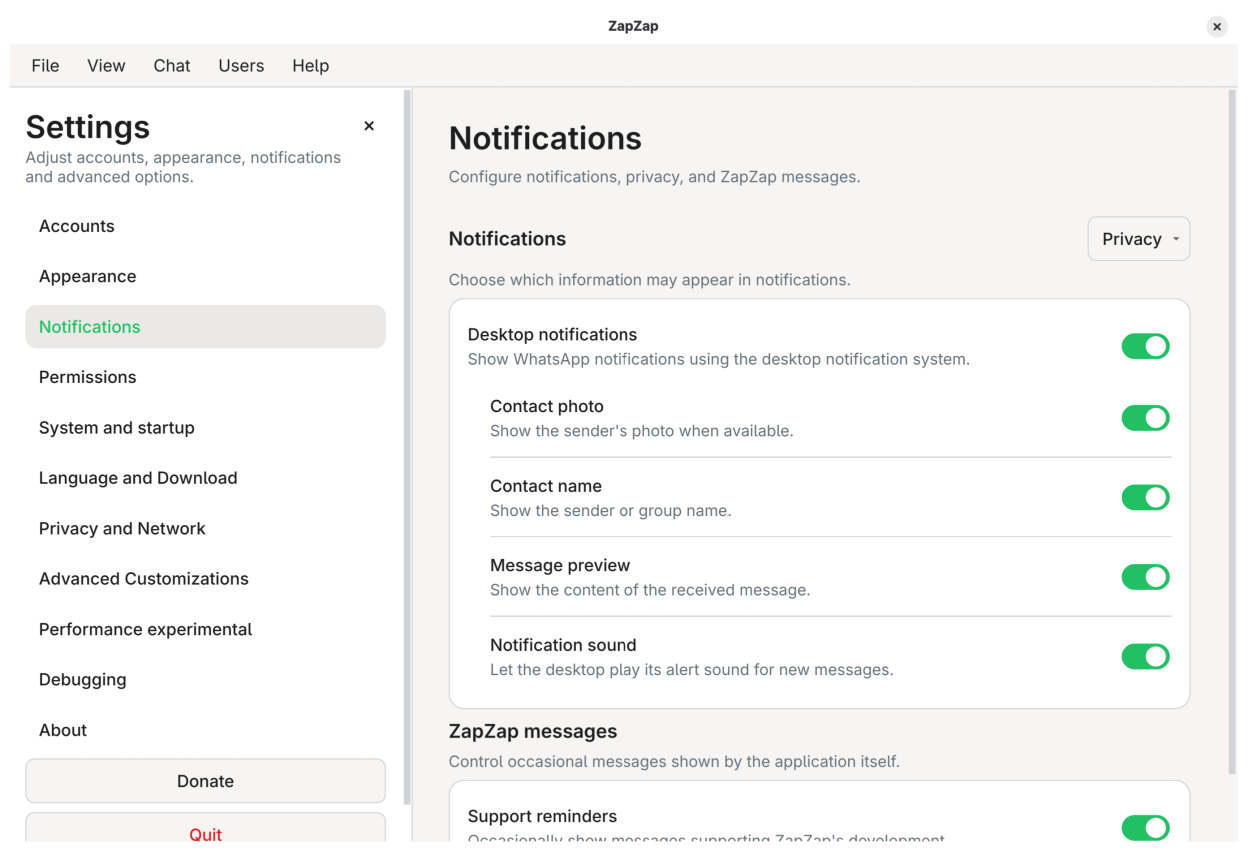Open the File menu
The image size is (1248, 851).
(x=45, y=66)
